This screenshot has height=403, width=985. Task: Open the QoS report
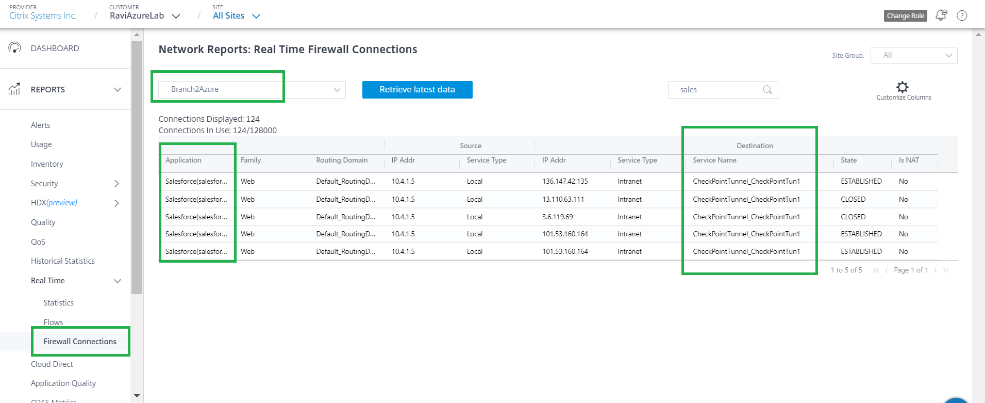(38, 242)
